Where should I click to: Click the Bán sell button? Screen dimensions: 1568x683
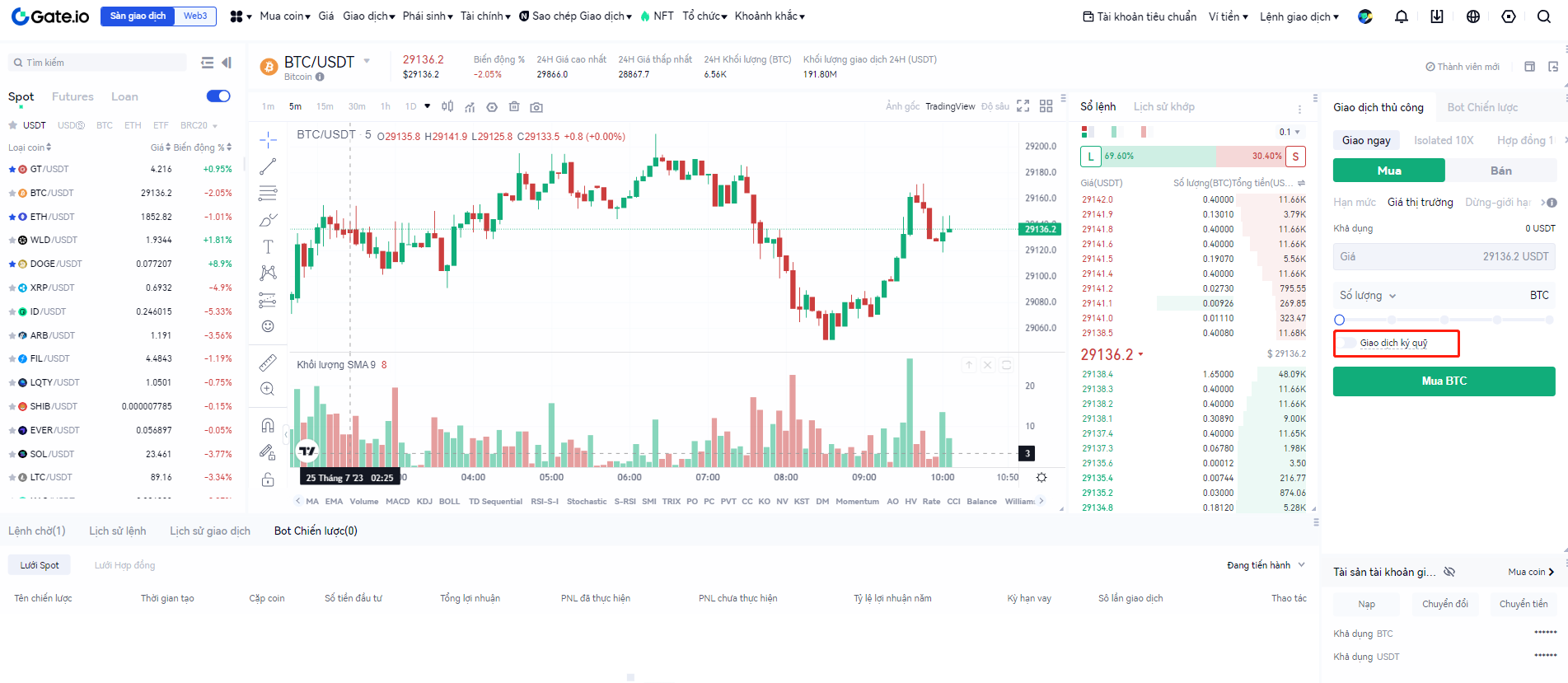[x=1500, y=171]
